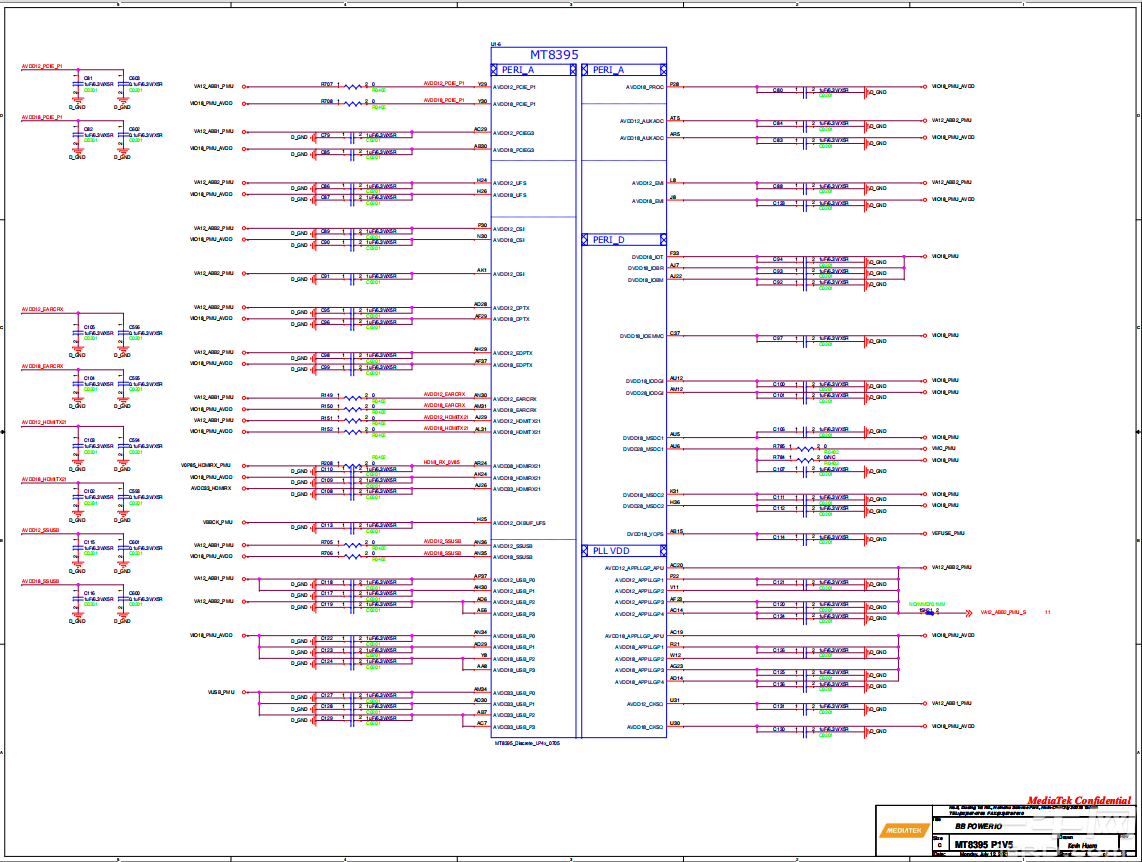Click the VMC_PMU net label
The image size is (1142, 862).
(945, 449)
